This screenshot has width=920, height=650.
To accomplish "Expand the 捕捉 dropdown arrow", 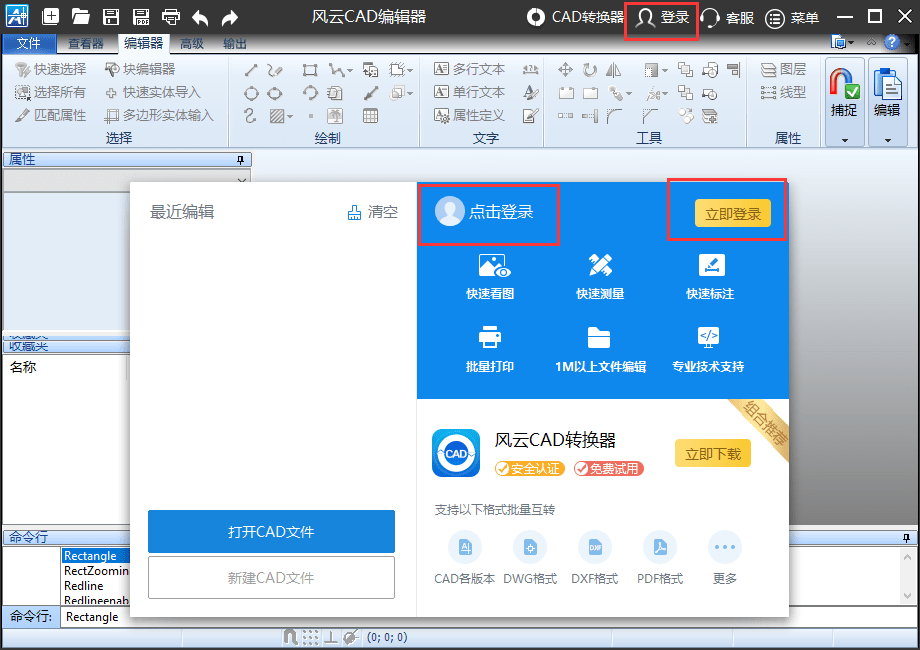I will click(x=845, y=140).
